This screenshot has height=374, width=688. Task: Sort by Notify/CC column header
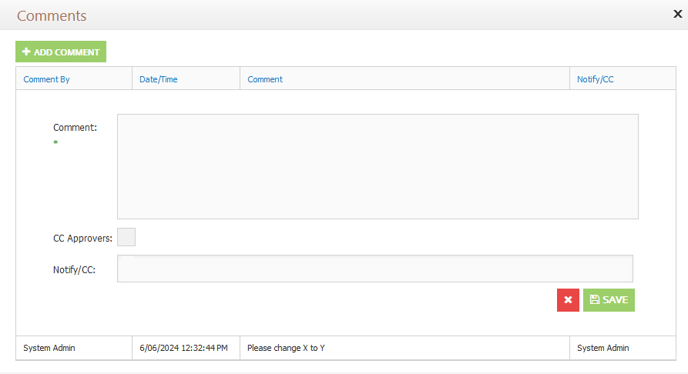[x=595, y=79]
